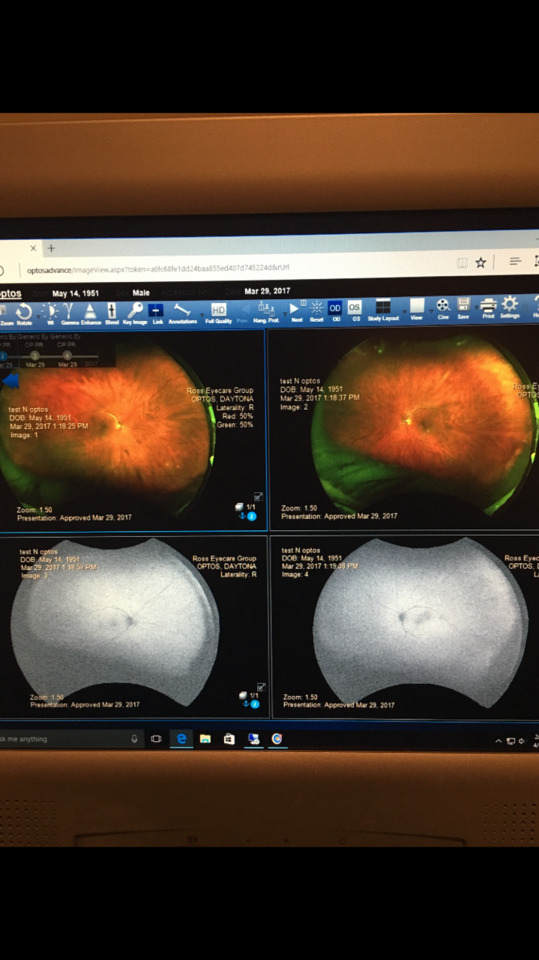Screen dimensions: 539x960
Task: Click the Cortana microphone icon
Action: pos(134,739)
